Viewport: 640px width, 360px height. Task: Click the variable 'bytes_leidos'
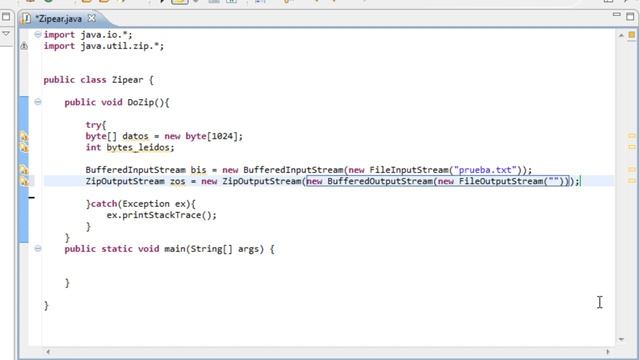138,148
